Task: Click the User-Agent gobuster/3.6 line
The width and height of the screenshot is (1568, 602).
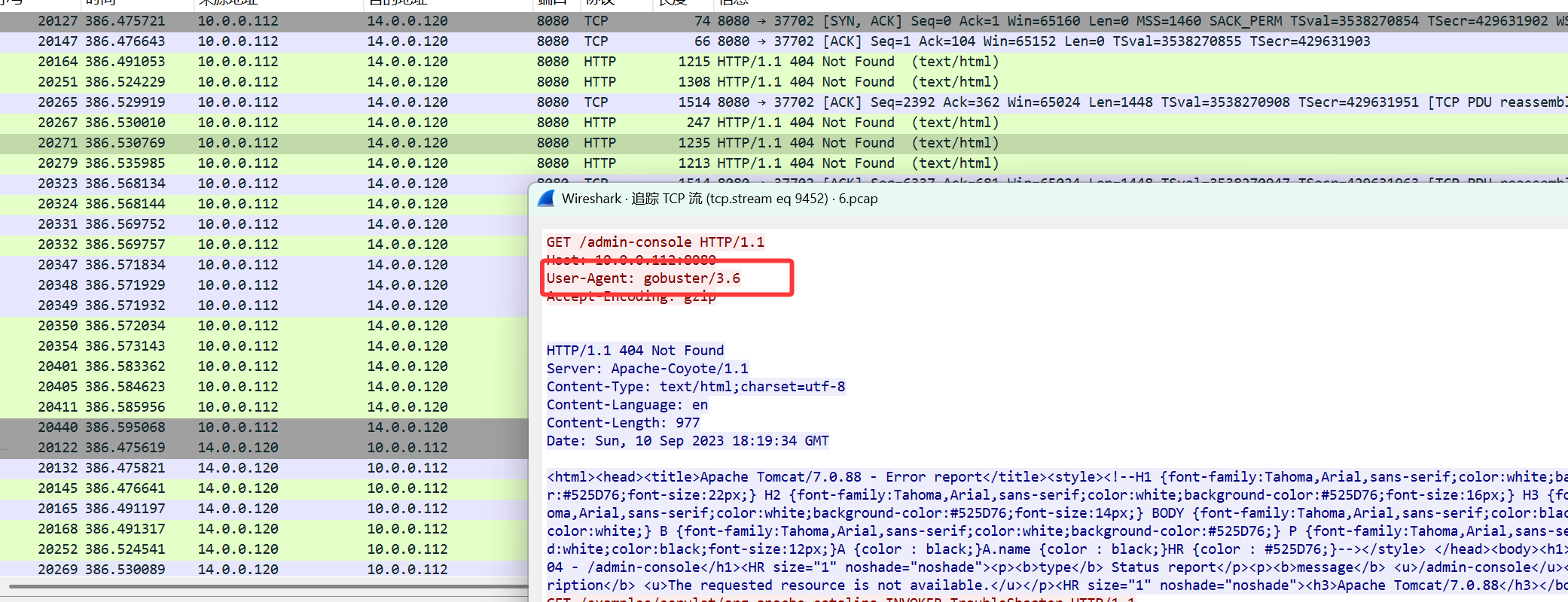Action: 643,278
